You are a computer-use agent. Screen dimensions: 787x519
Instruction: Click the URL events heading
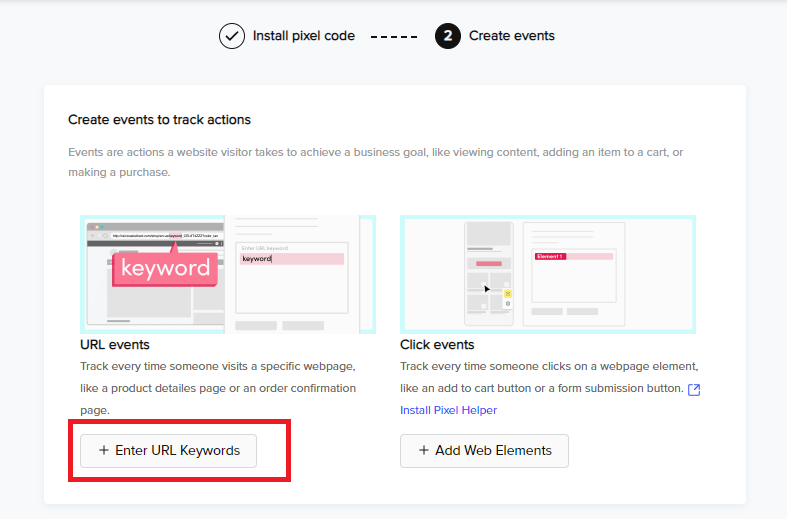115,345
